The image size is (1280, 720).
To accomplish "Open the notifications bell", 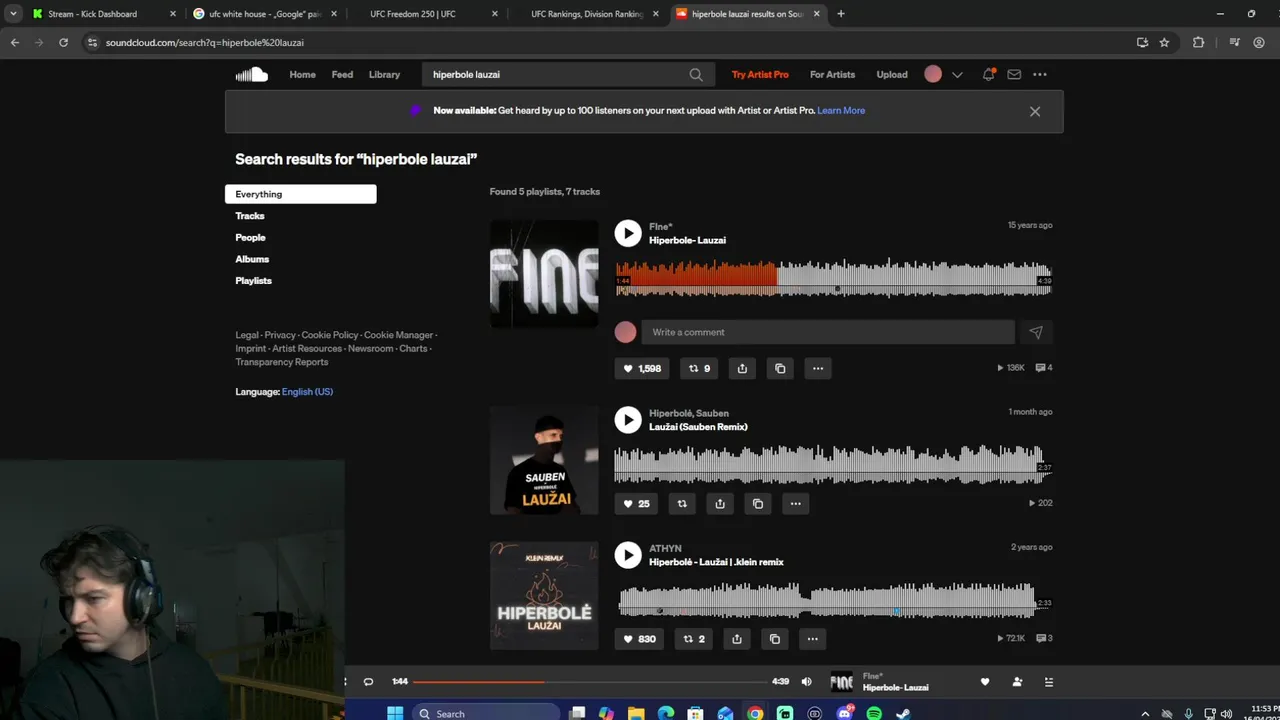I will tap(988, 74).
